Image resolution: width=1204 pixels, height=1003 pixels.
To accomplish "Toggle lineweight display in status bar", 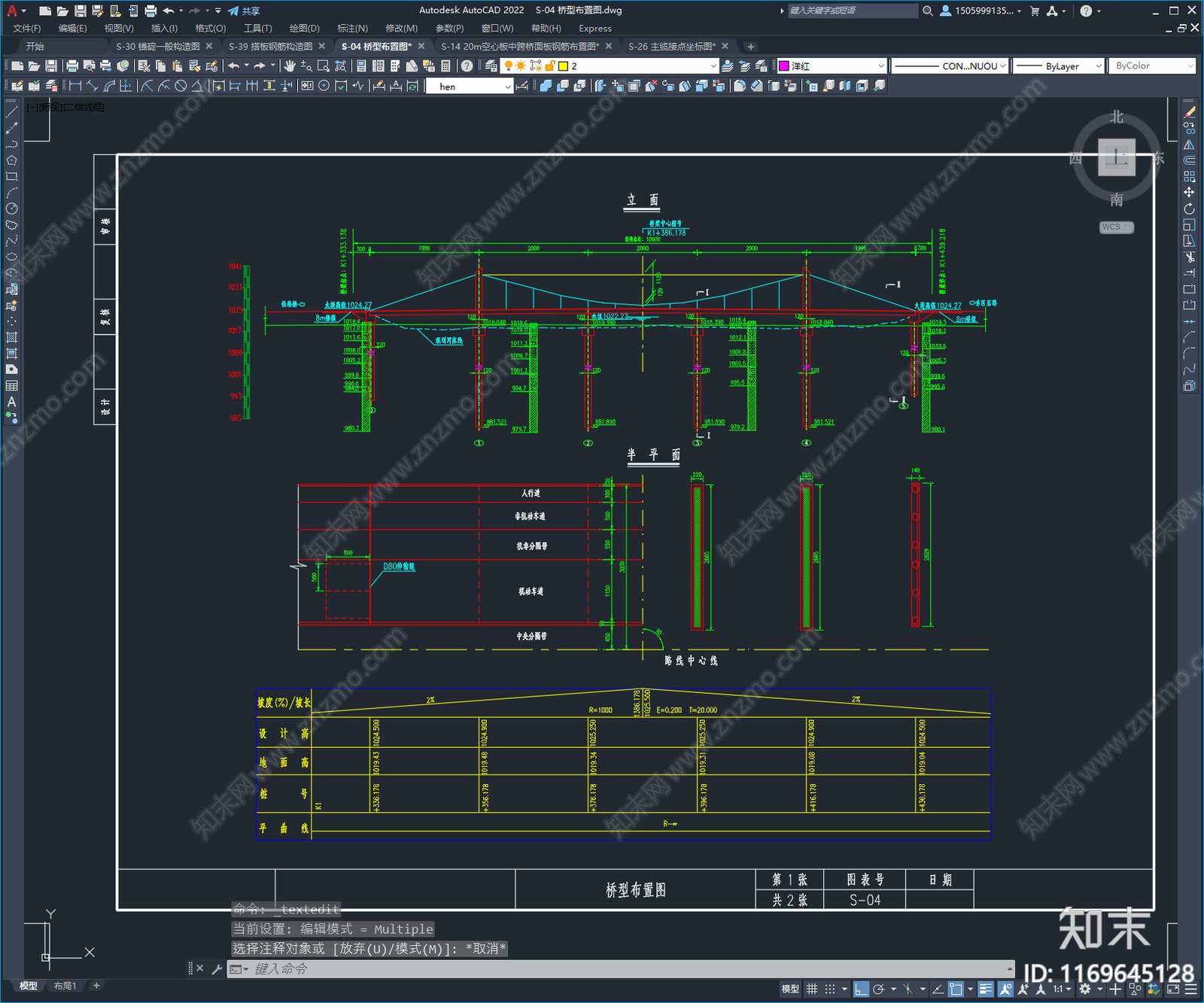I will [x=986, y=989].
